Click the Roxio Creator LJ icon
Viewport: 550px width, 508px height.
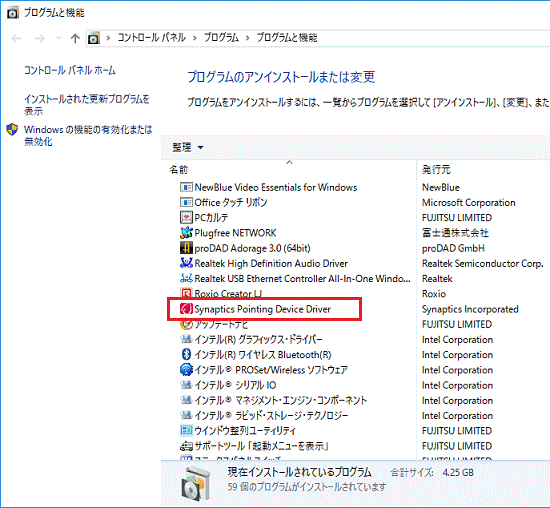point(186,293)
